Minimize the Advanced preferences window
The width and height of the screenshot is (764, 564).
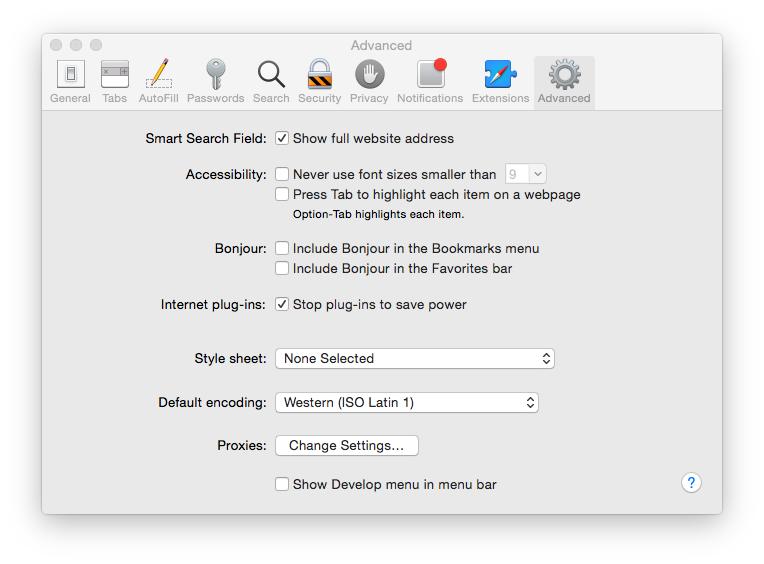[76, 45]
